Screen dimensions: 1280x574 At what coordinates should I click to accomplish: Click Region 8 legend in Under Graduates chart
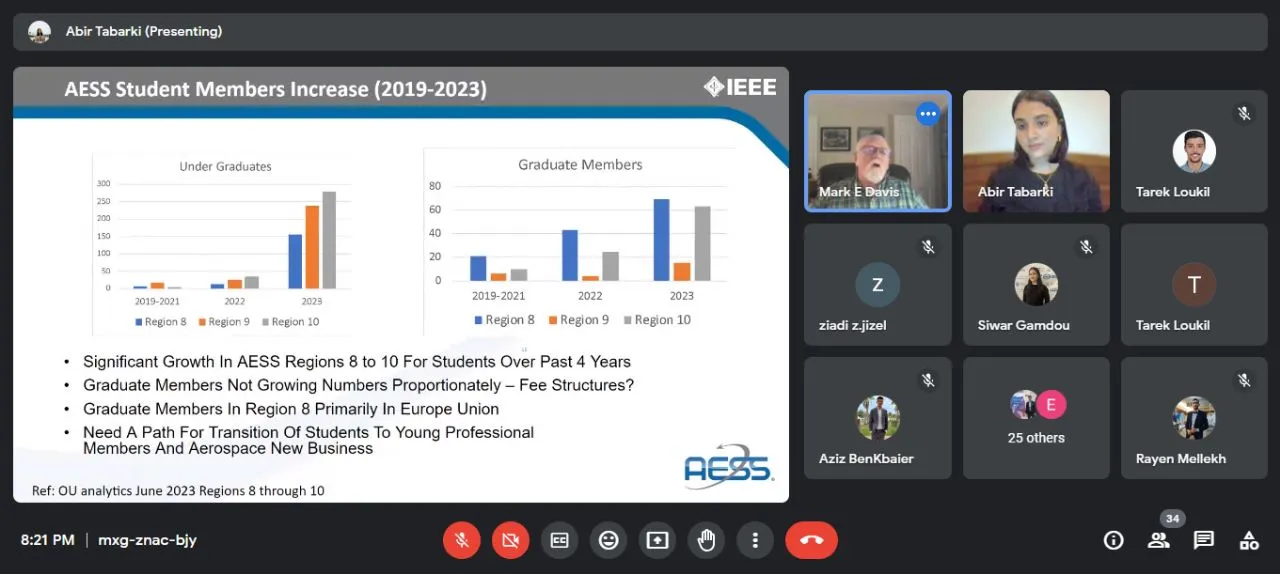click(x=161, y=322)
